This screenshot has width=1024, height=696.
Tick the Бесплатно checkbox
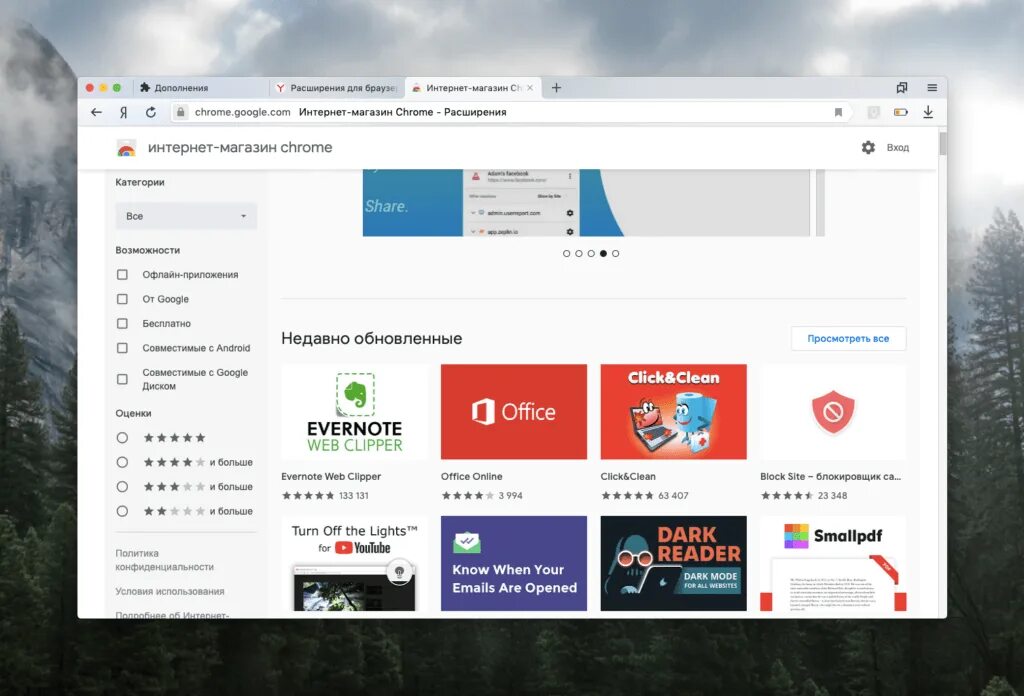coord(122,324)
